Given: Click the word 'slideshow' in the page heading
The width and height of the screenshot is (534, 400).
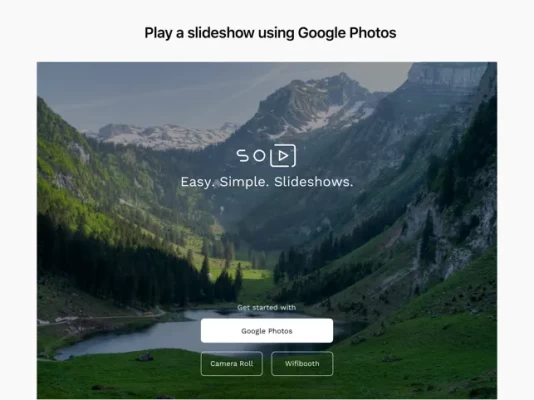Looking at the screenshot, I should (x=221, y=33).
